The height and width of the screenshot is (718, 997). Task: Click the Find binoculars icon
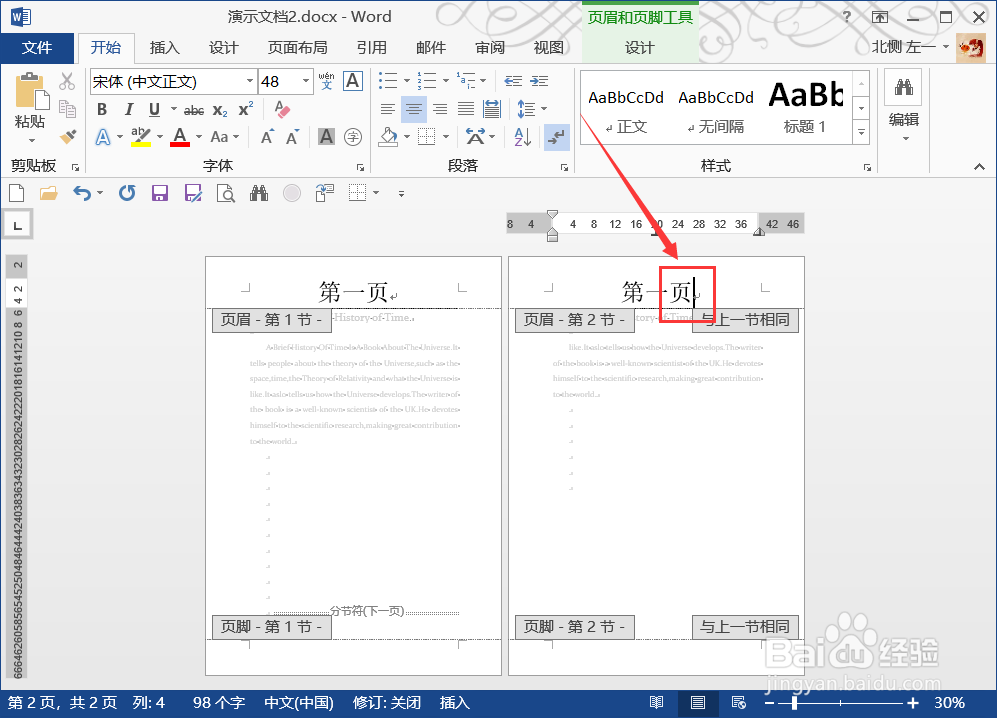[257, 192]
